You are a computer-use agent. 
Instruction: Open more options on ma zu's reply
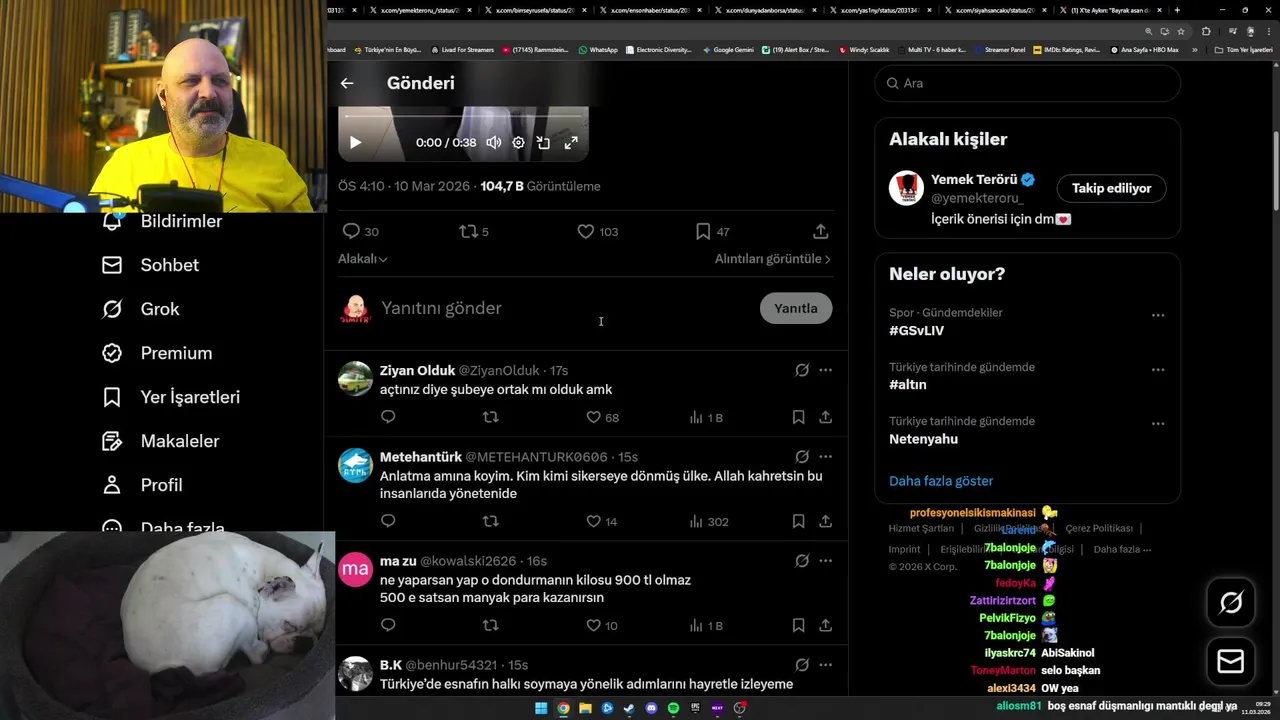pyautogui.click(x=826, y=561)
